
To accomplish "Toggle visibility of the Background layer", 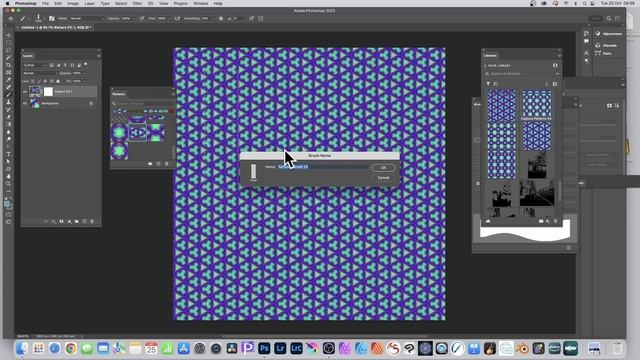I will pos(25,103).
